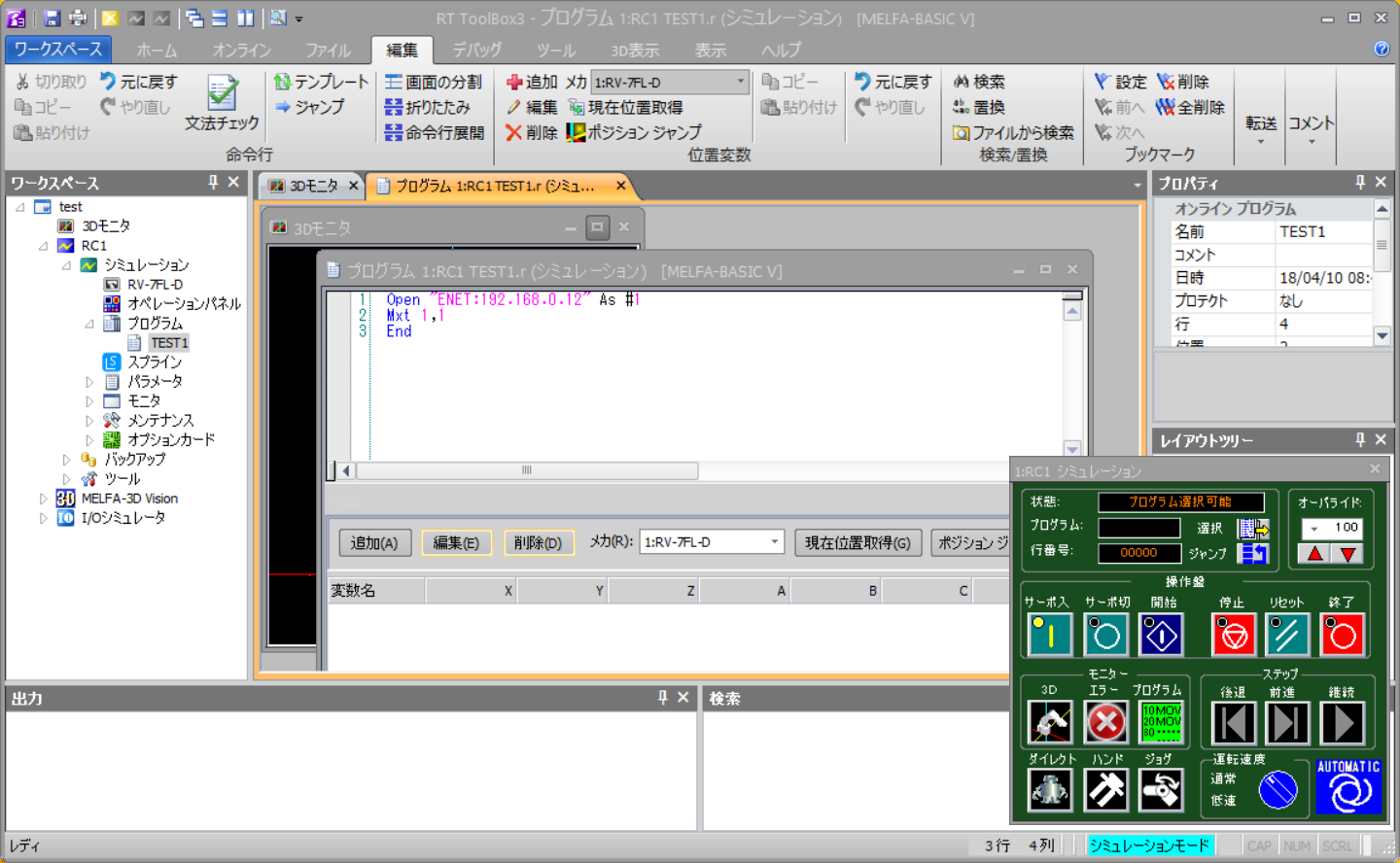This screenshot has width=1400, height=863.
Task: Click the code editor horizontal scrollbar
Action: coord(527,470)
